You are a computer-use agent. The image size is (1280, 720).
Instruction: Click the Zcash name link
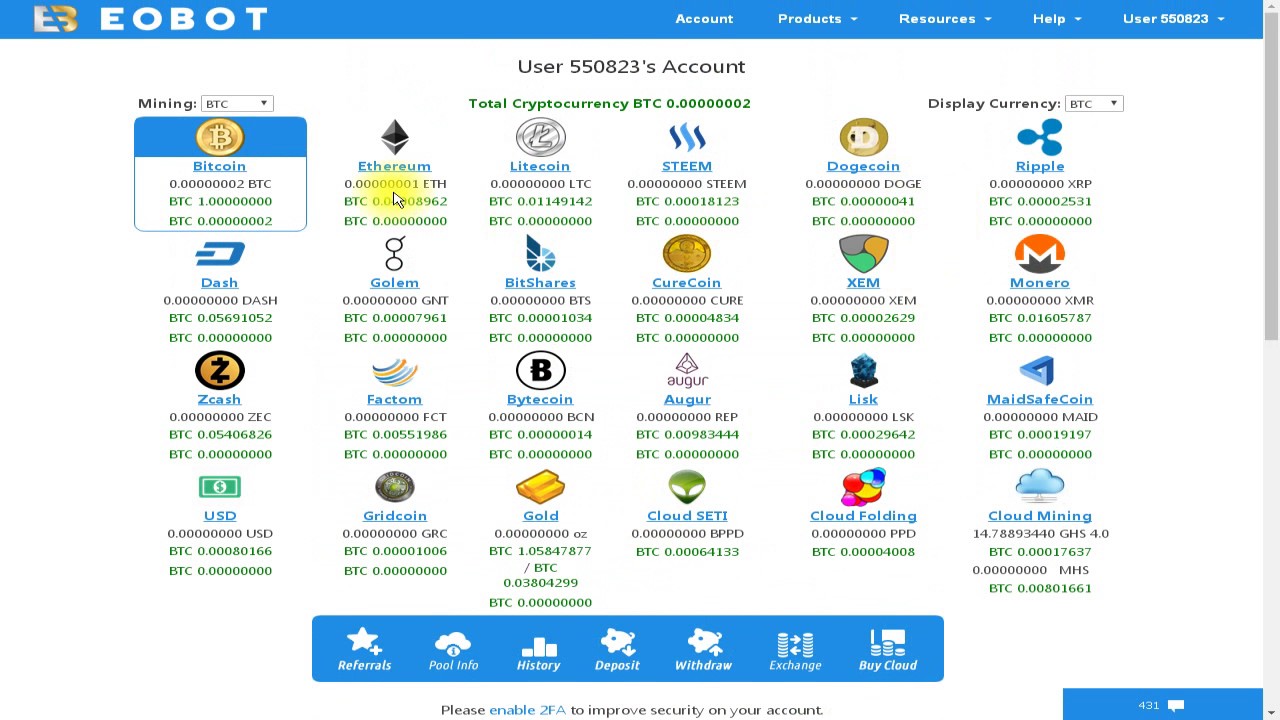point(219,400)
